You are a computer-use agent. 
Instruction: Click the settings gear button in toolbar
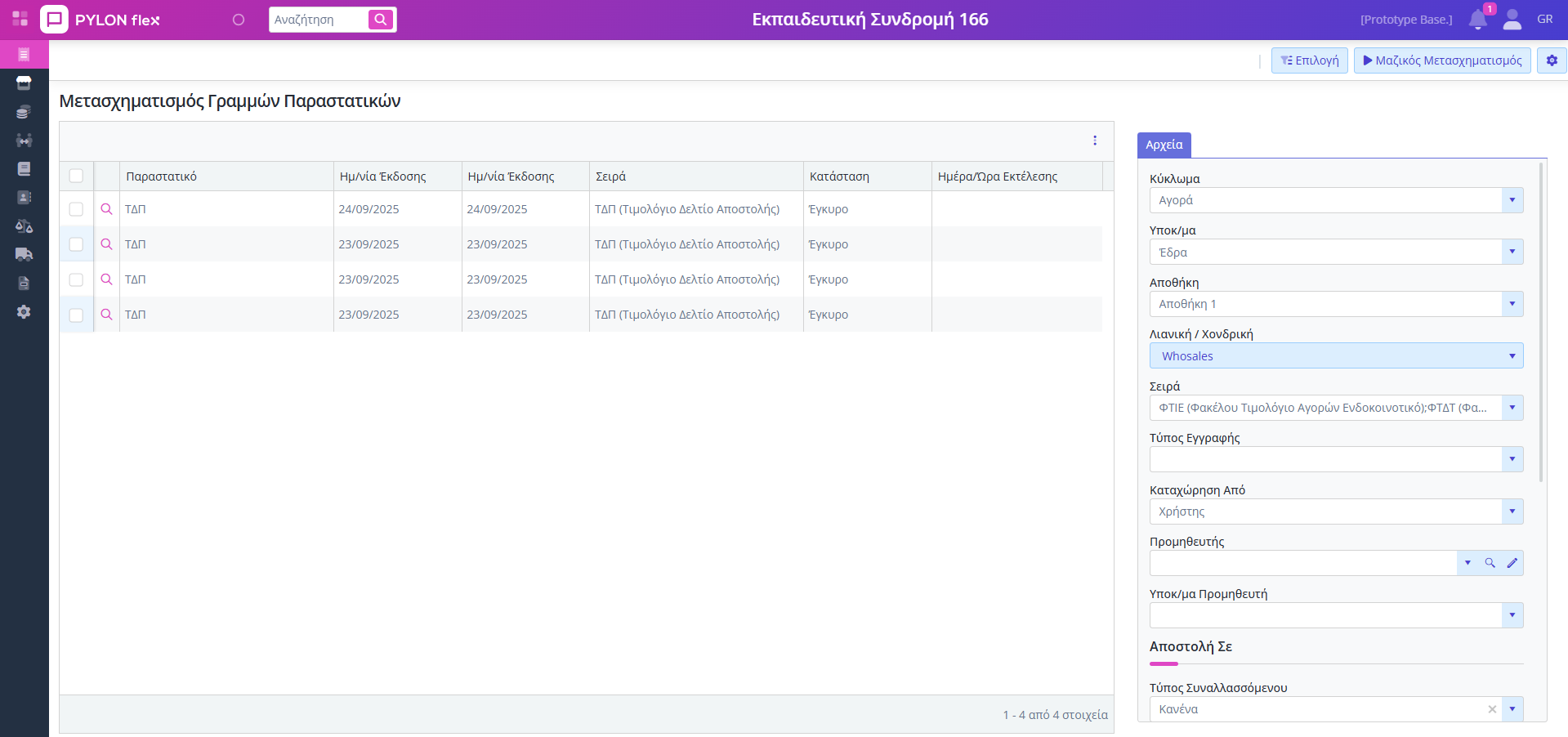[1552, 60]
